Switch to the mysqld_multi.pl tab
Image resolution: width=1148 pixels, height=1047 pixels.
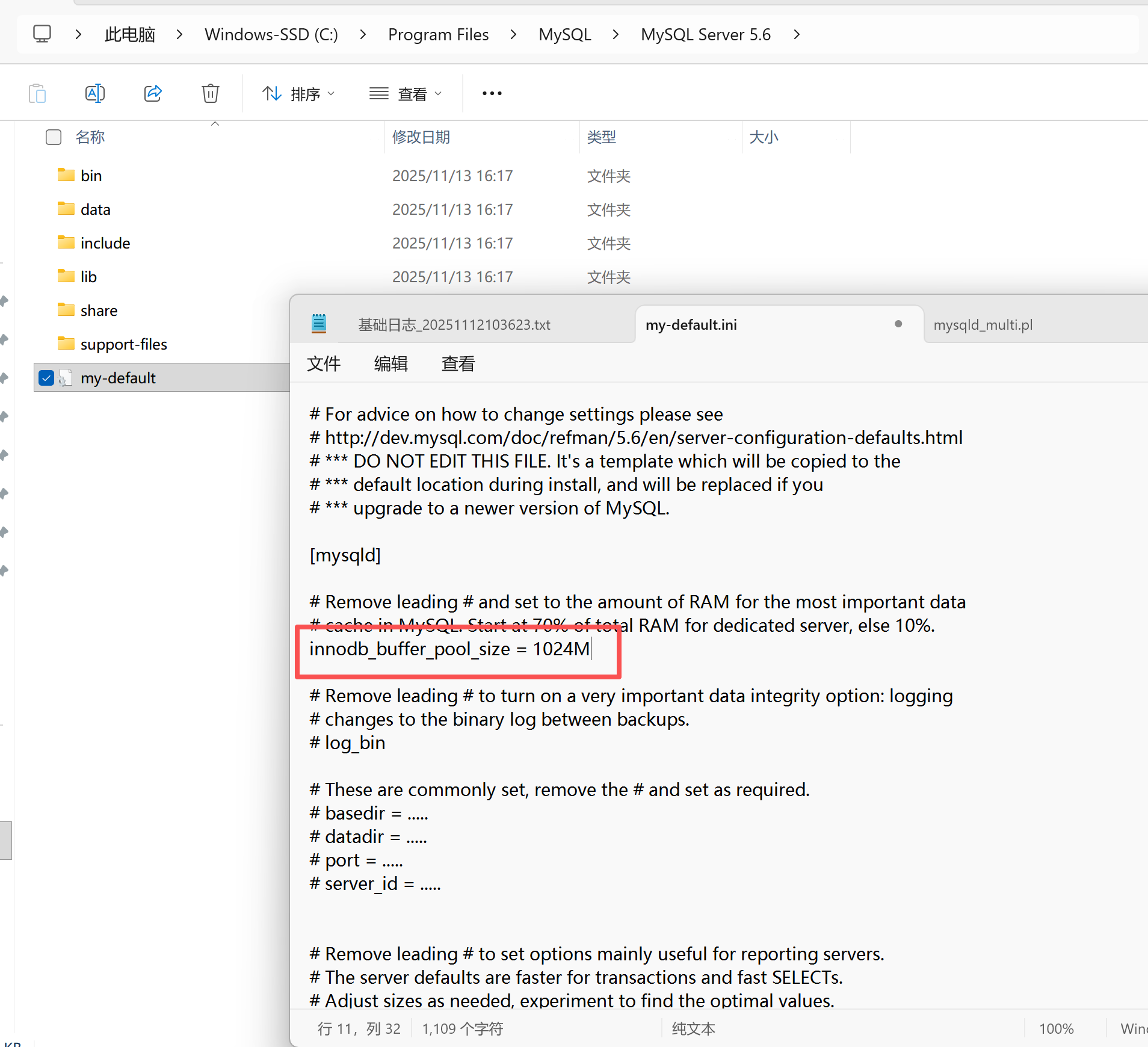coord(983,325)
